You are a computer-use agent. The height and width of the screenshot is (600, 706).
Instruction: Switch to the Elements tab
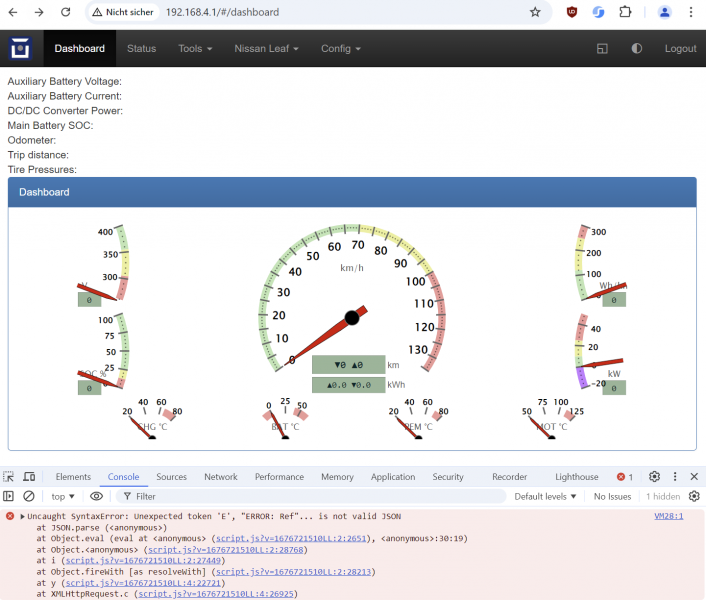tap(73, 477)
